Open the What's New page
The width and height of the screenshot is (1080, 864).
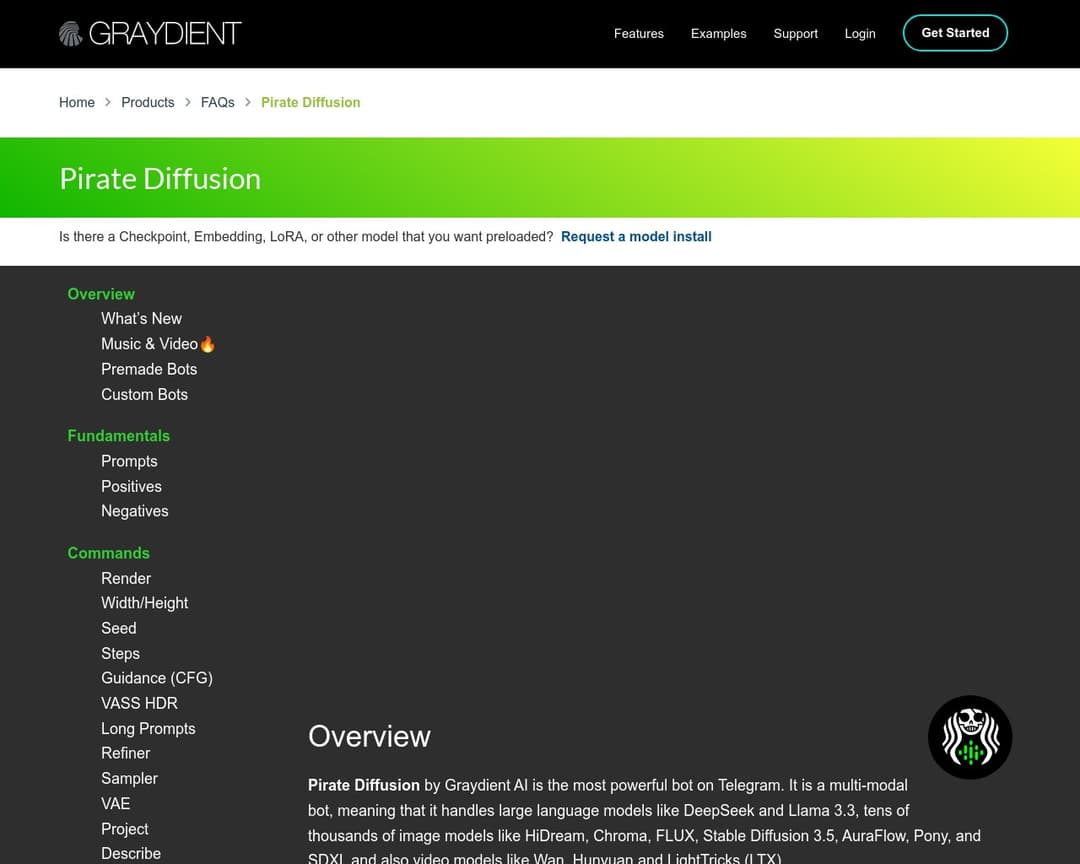pos(141,318)
